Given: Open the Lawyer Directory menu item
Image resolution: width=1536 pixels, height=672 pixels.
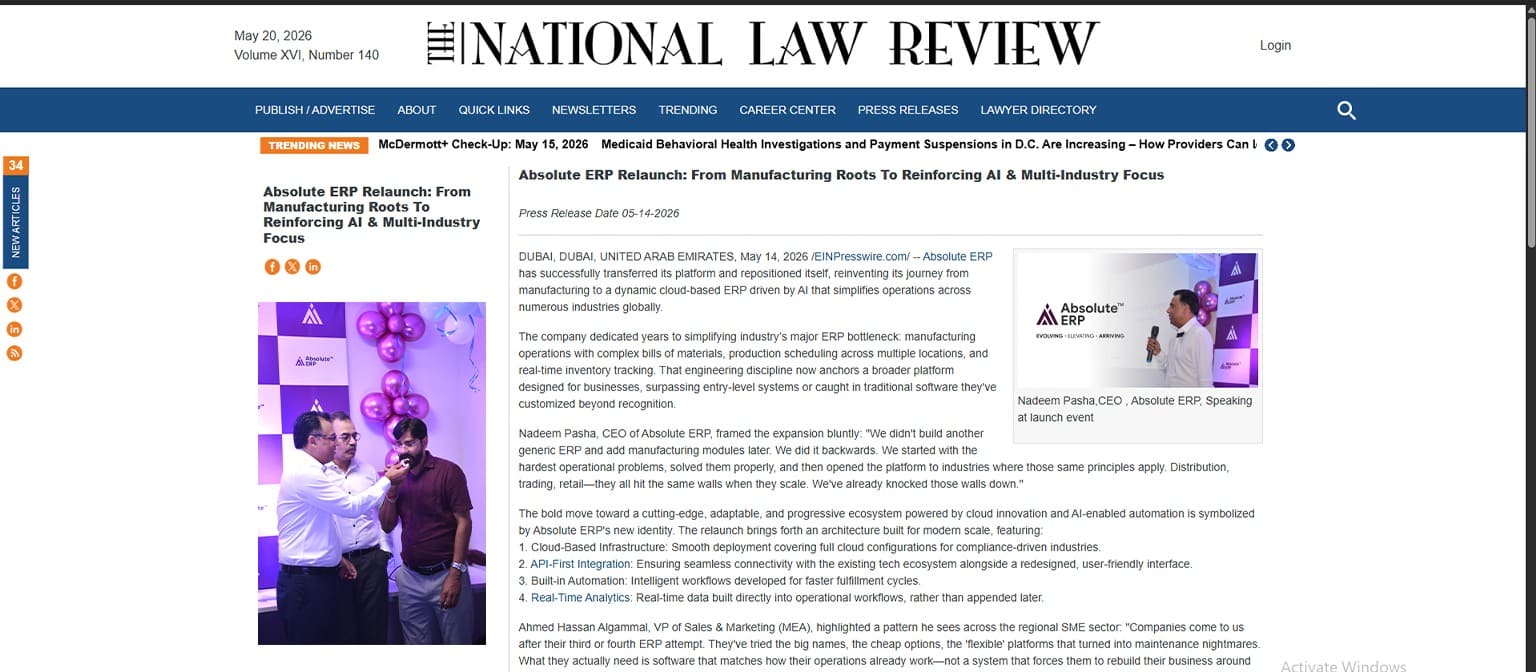Looking at the screenshot, I should (1038, 110).
